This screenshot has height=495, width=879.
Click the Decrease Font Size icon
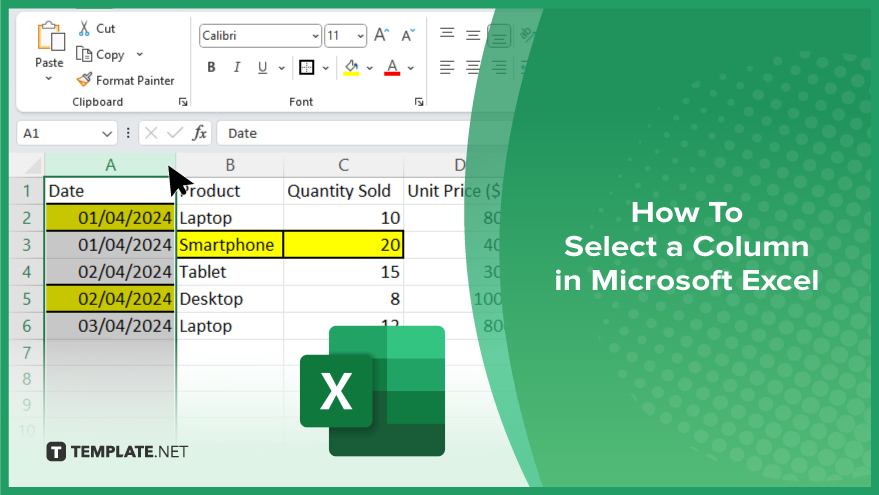click(408, 35)
